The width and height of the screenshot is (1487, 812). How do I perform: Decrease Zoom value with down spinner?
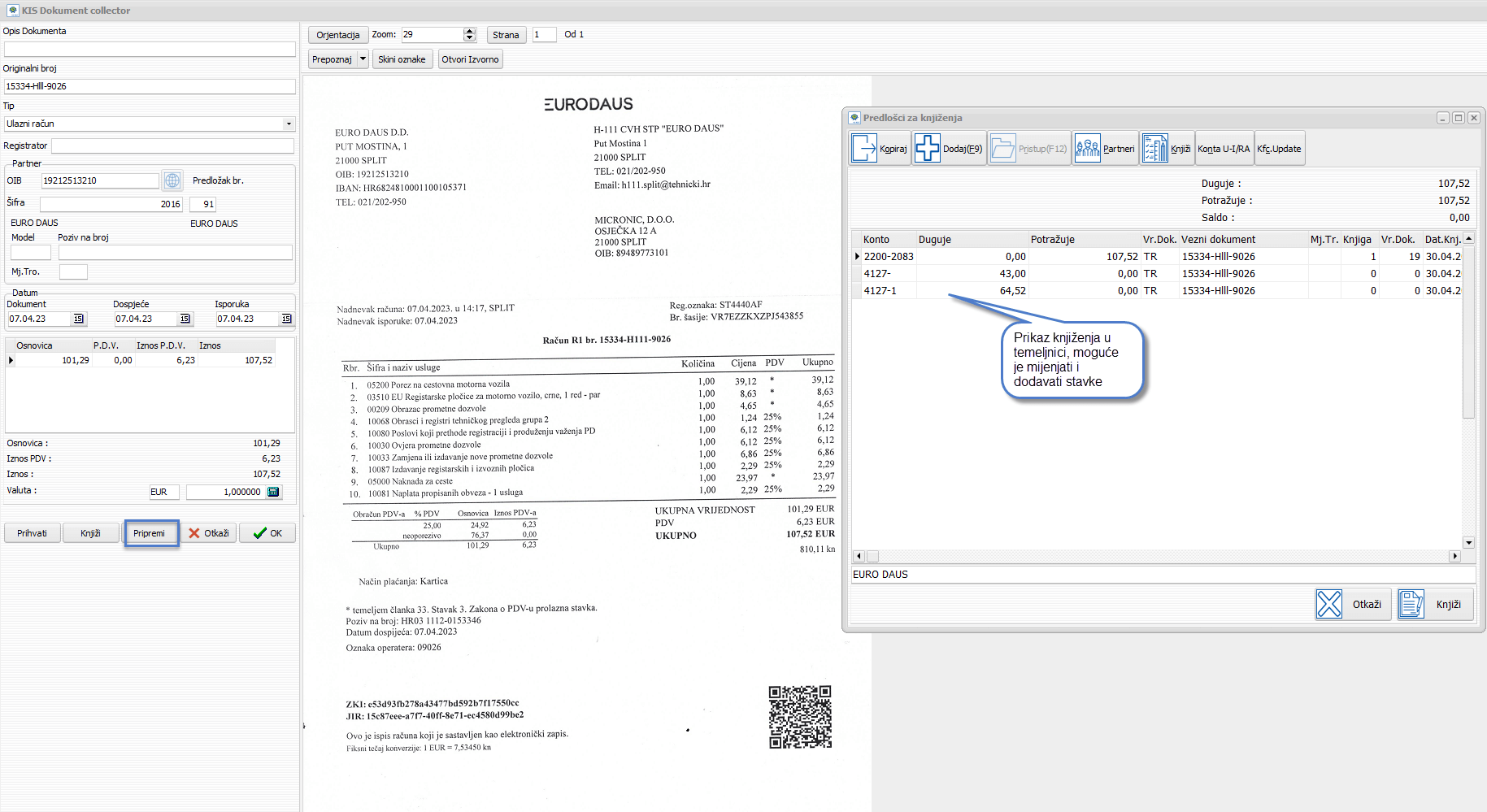point(469,38)
